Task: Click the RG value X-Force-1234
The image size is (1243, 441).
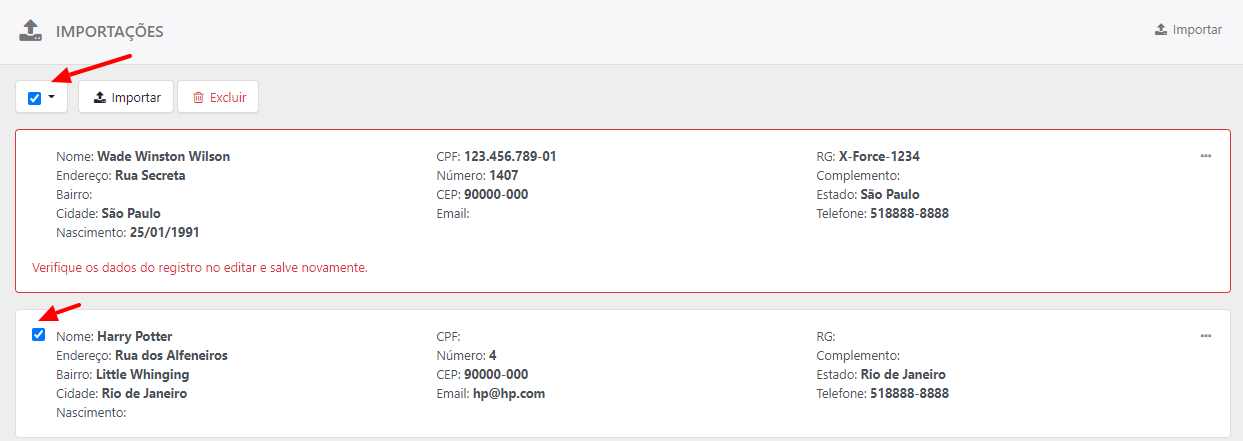Action: coord(879,157)
